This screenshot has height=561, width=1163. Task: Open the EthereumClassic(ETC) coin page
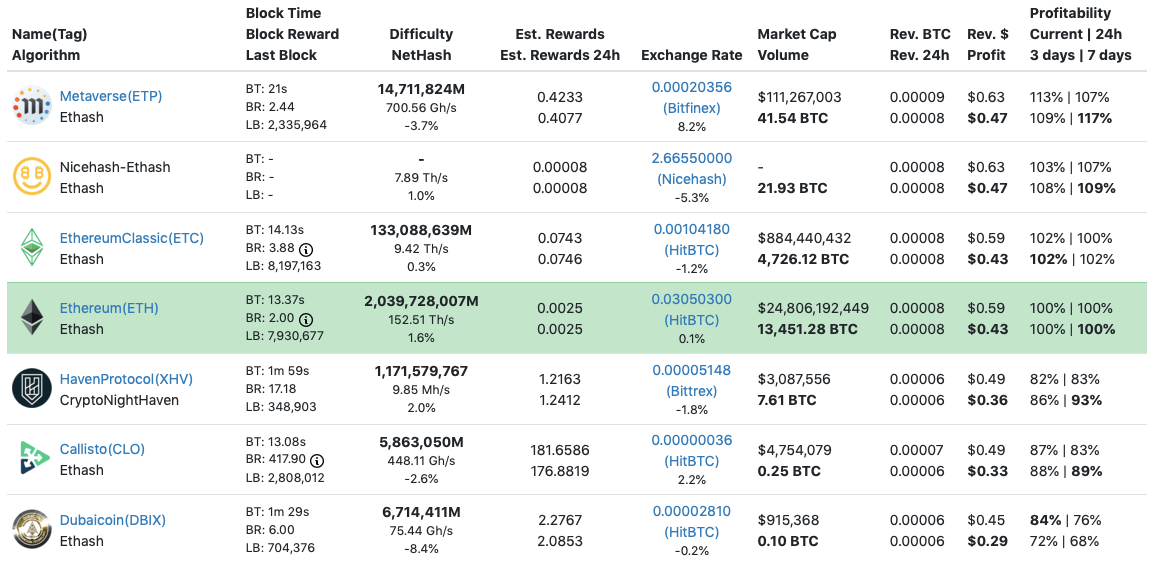pyautogui.click(x=131, y=238)
